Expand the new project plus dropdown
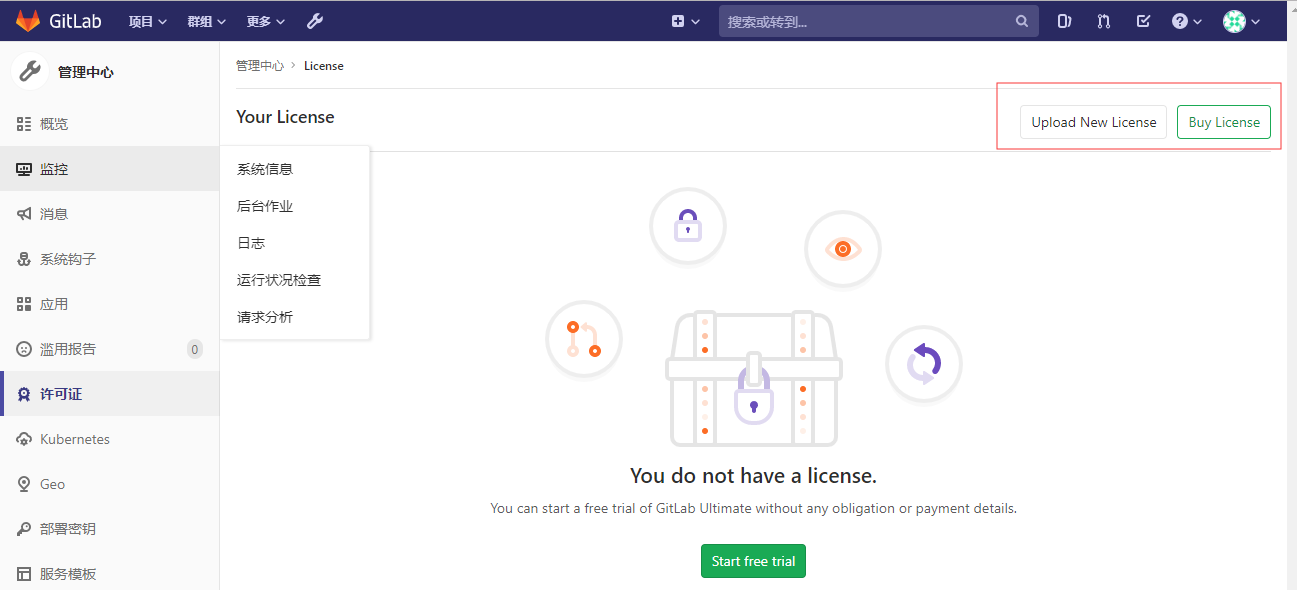 coord(683,20)
